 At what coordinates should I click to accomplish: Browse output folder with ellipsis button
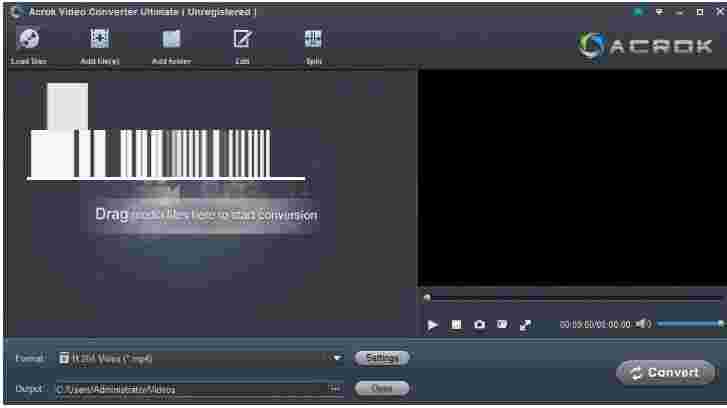335,389
